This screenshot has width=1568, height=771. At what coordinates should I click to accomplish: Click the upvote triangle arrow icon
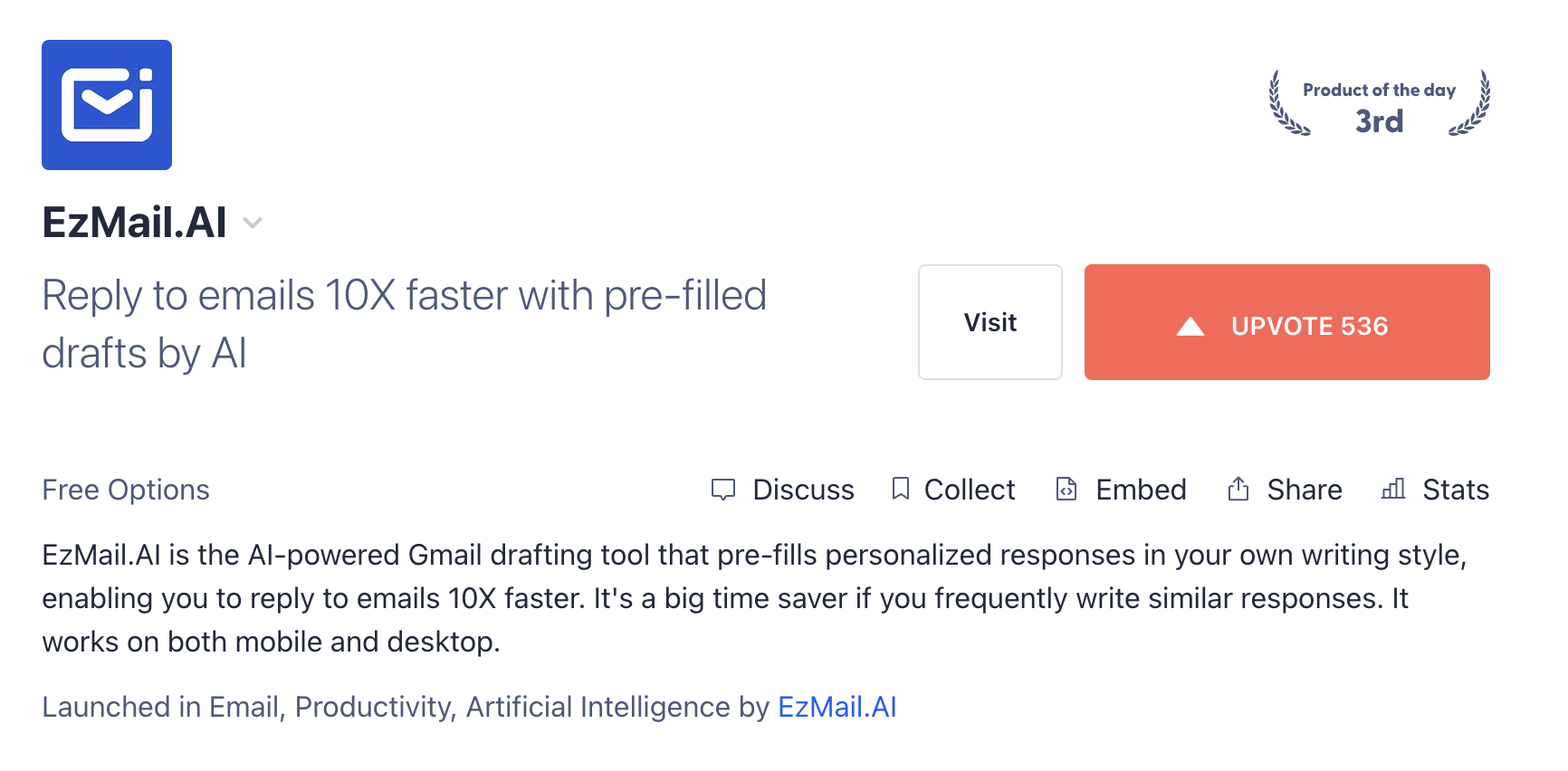(1190, 327)
